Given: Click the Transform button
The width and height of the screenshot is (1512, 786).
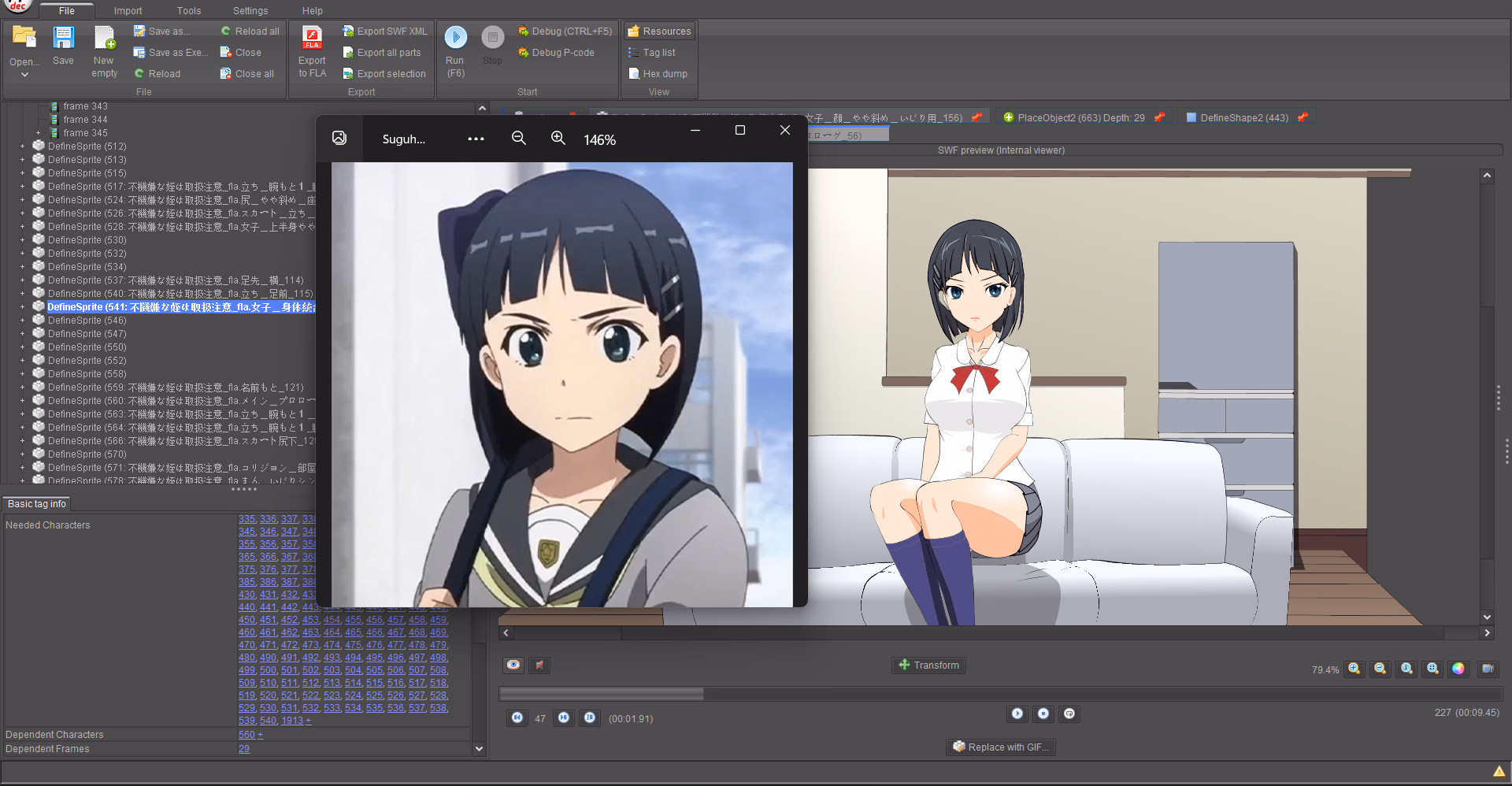Looking at the screenshot, I should tap(928, 666).
